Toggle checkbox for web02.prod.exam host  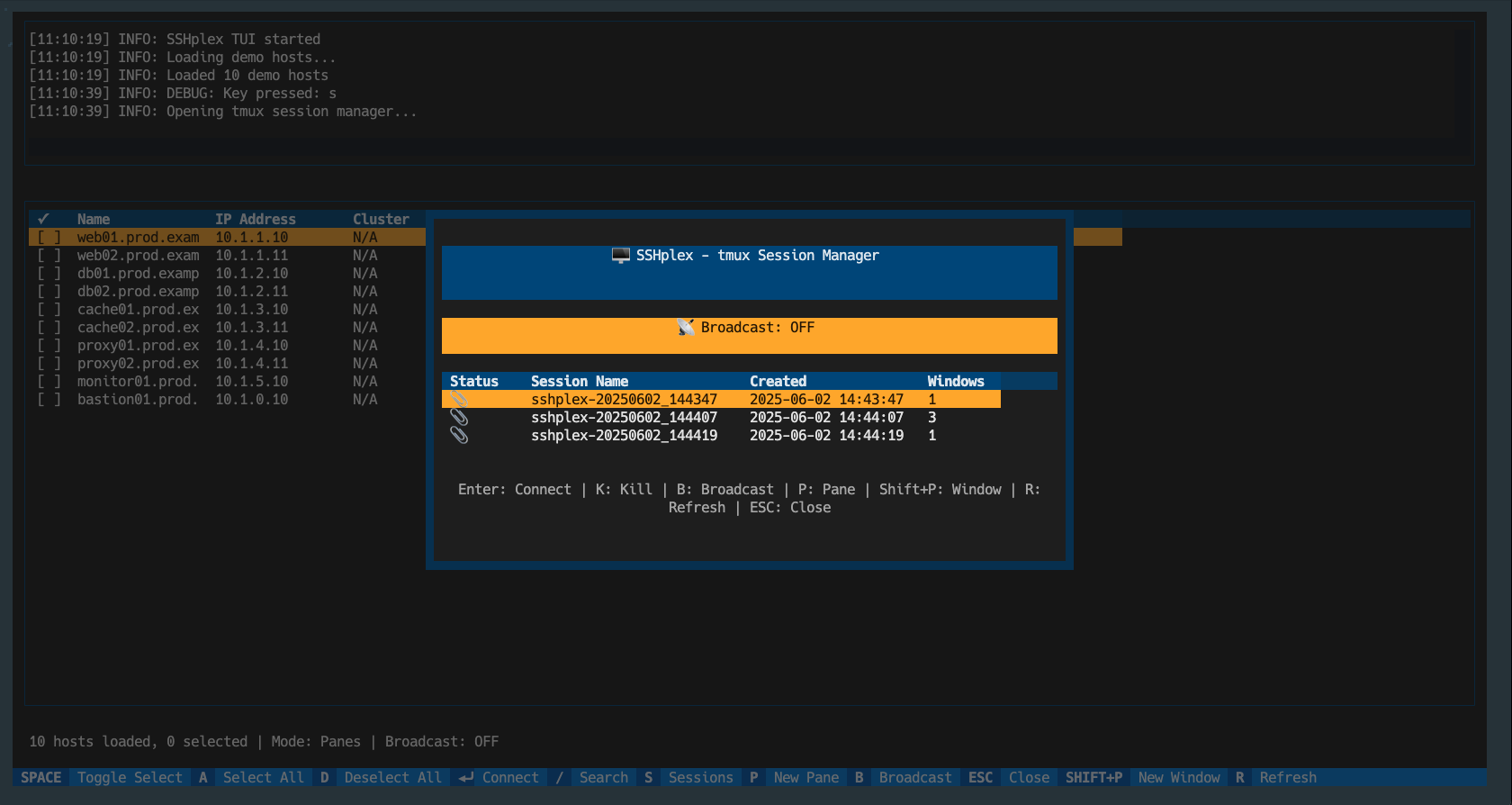(x=49, y=256)
